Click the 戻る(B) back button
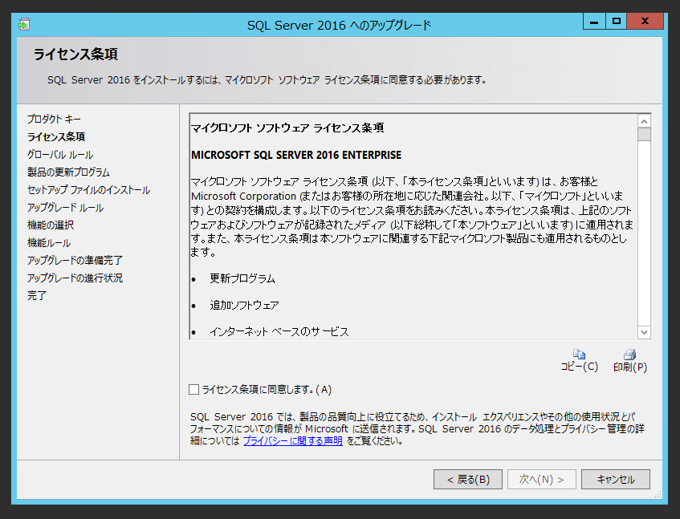The width and height of the screenshot is (680, 519). [468, 479]
